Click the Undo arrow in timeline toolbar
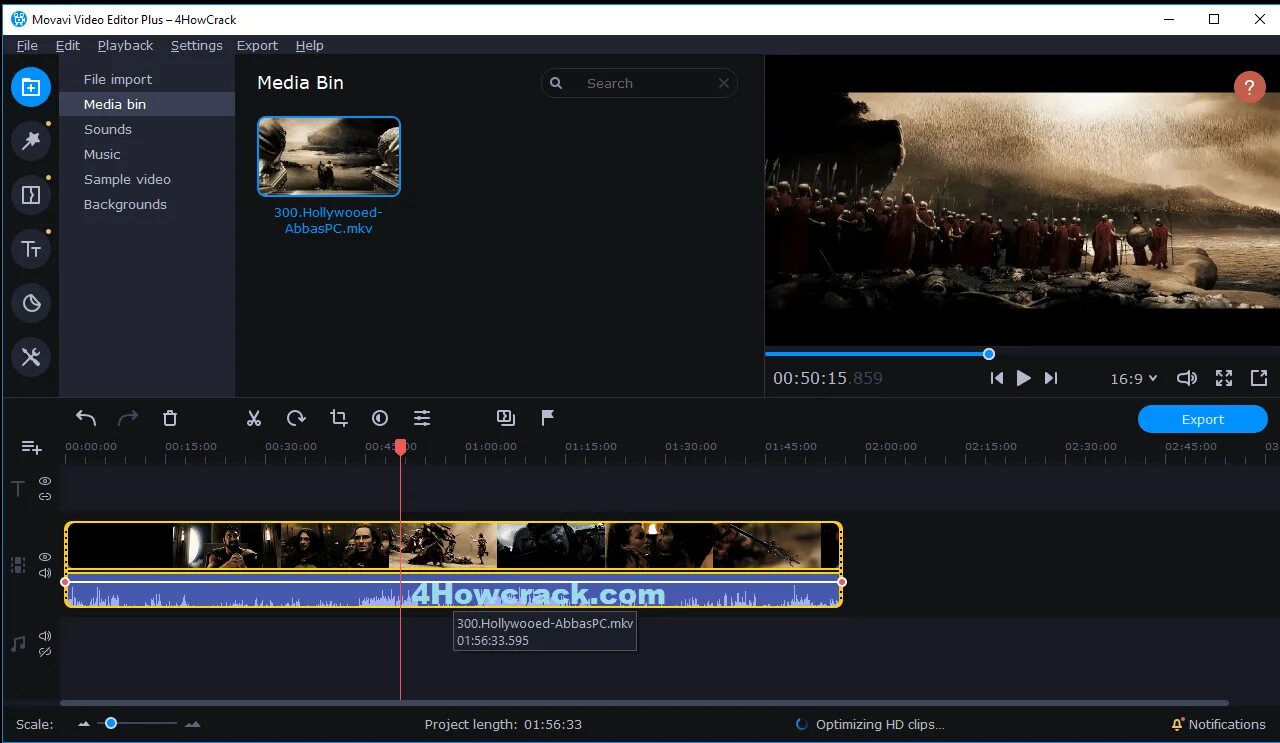The image size is (1280, 743). pyautogui.click(x=86, y=418)
